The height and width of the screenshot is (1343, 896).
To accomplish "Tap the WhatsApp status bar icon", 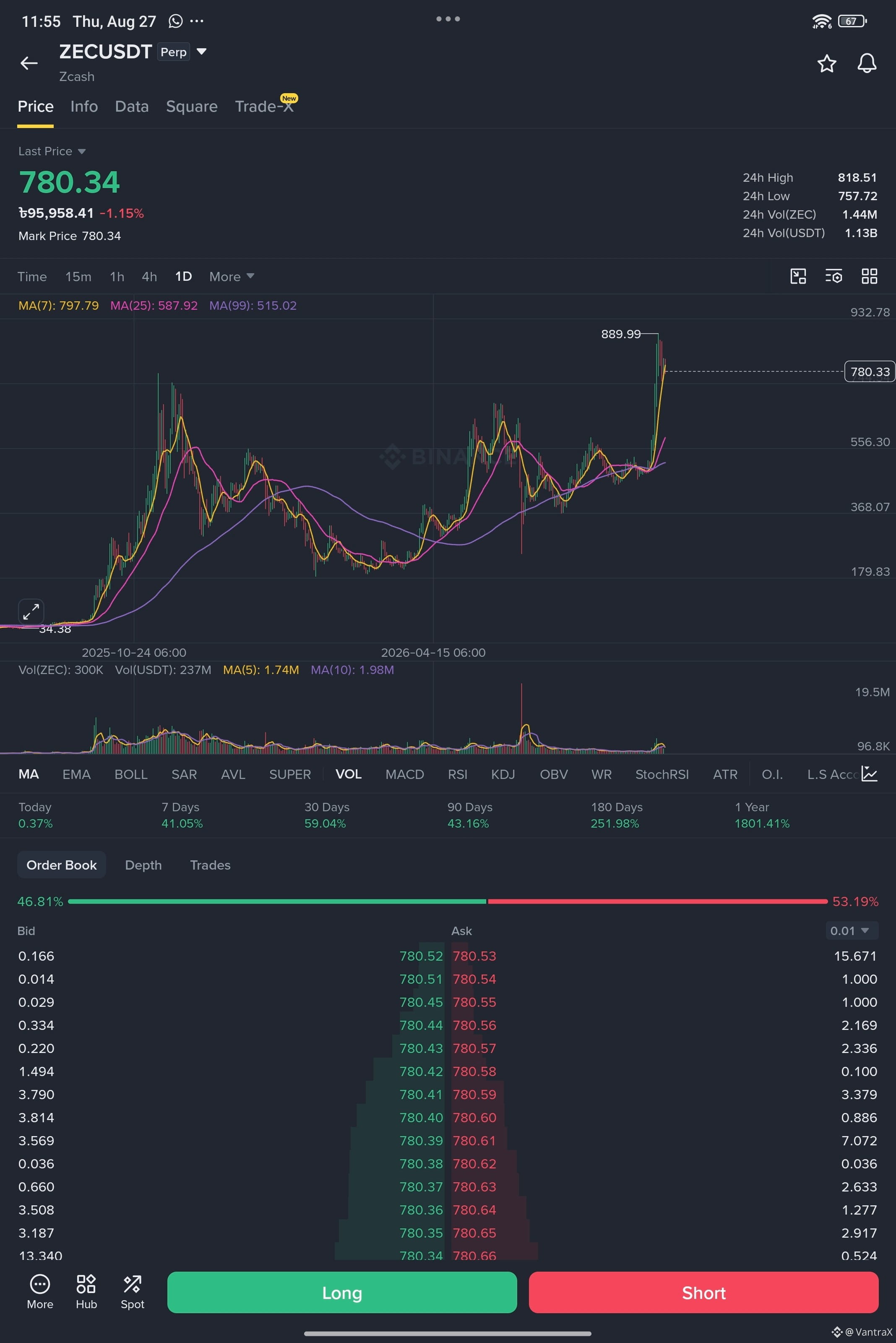I will pos(175,21).
